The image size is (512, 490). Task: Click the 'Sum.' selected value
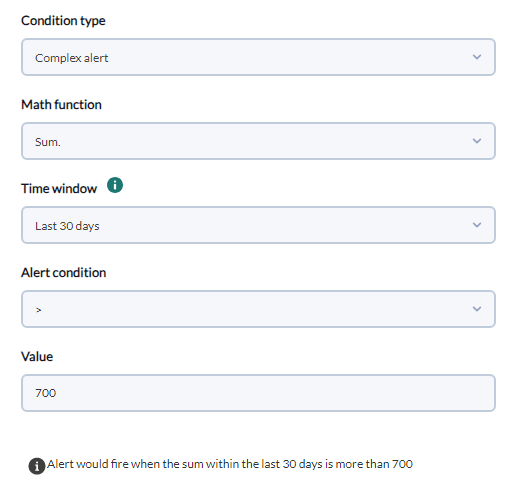48,142
